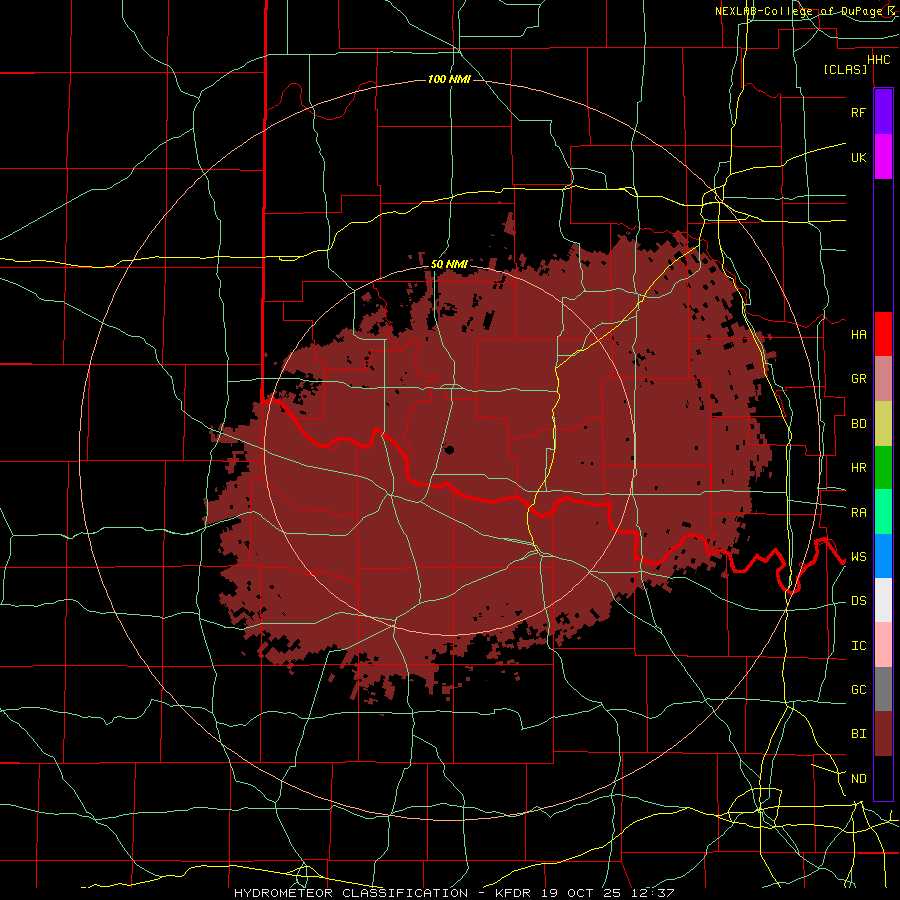900x900 pixels.
Task: Click the DS legend label
Action: pyautogui.click(x=858, y=601)
